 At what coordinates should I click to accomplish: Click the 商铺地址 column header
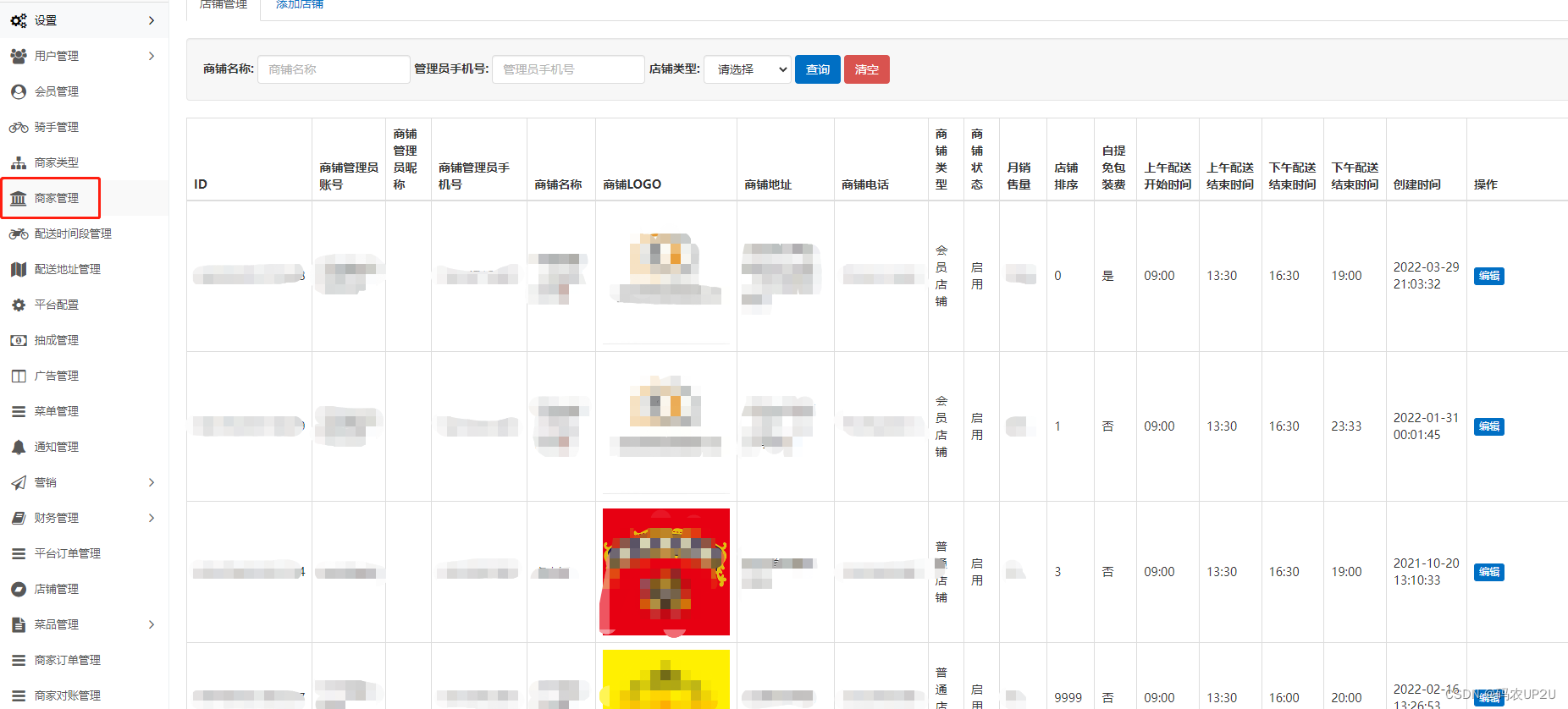[768, 184]
